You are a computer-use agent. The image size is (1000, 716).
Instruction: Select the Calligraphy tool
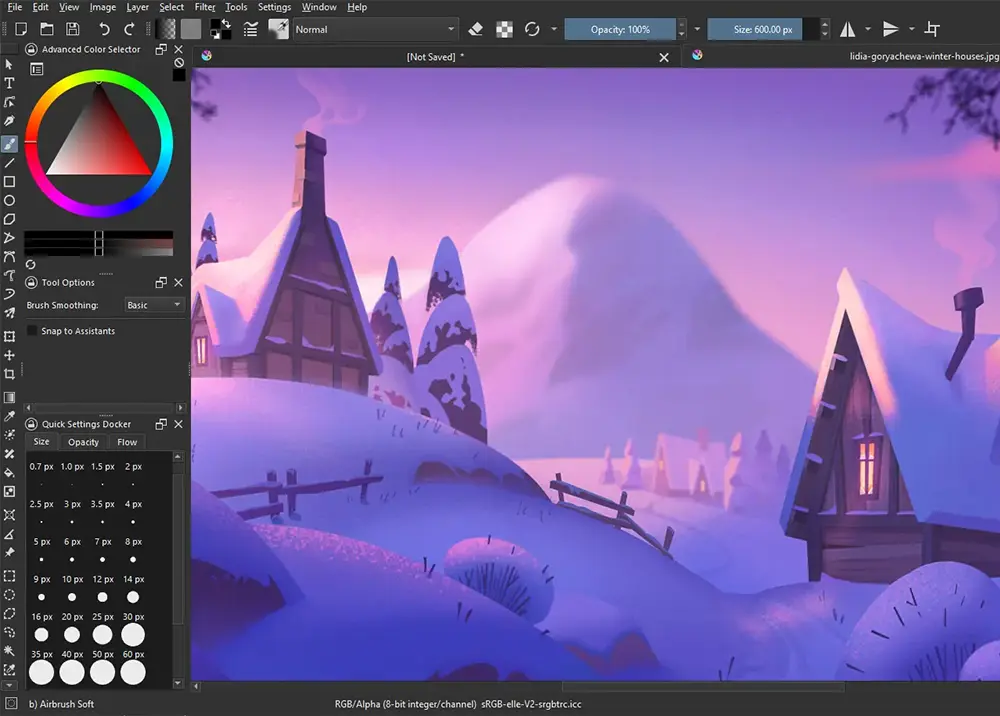9,121
